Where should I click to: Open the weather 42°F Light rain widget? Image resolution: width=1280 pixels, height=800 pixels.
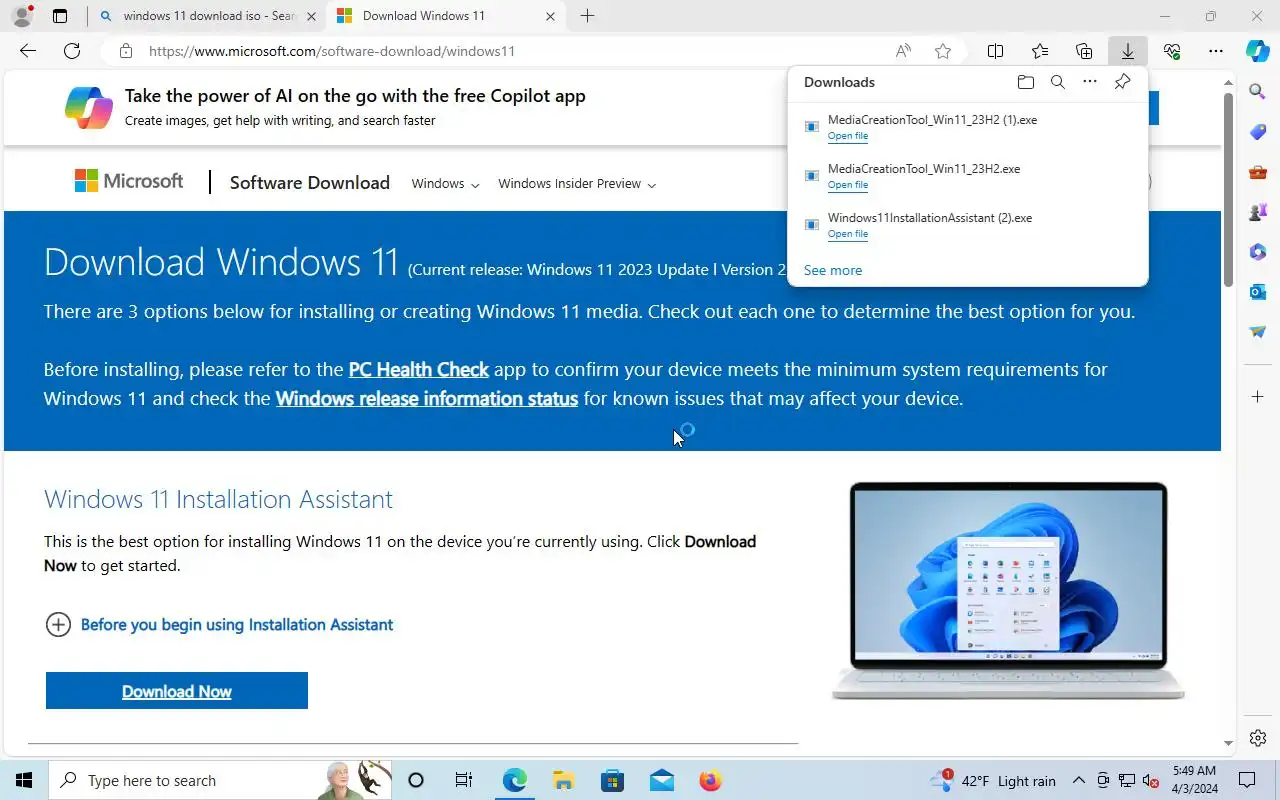[x=992, y=781]
